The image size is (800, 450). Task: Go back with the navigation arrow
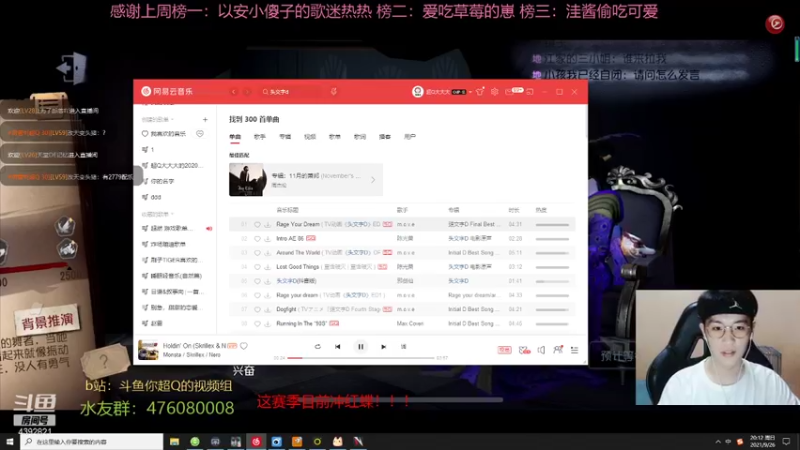pos(234,92)
